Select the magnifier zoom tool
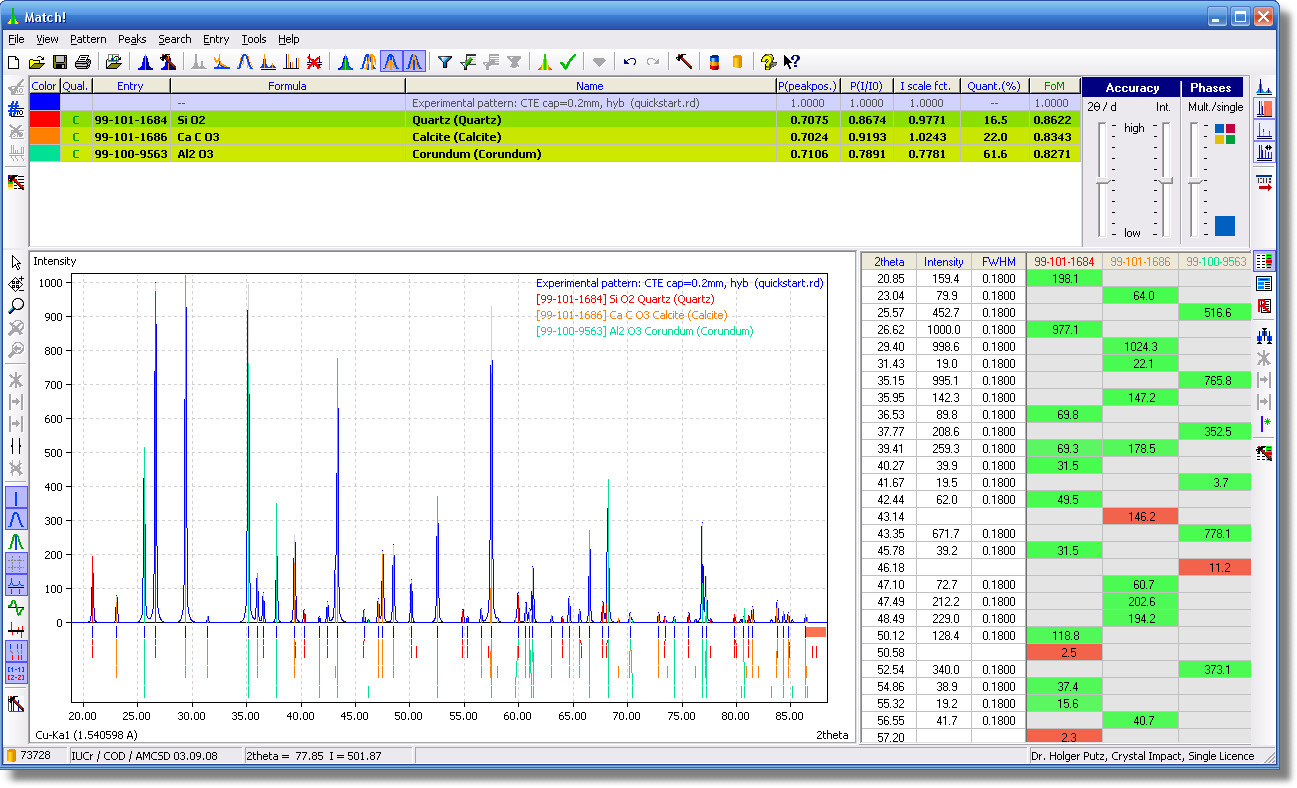 (x=16, y=306)
